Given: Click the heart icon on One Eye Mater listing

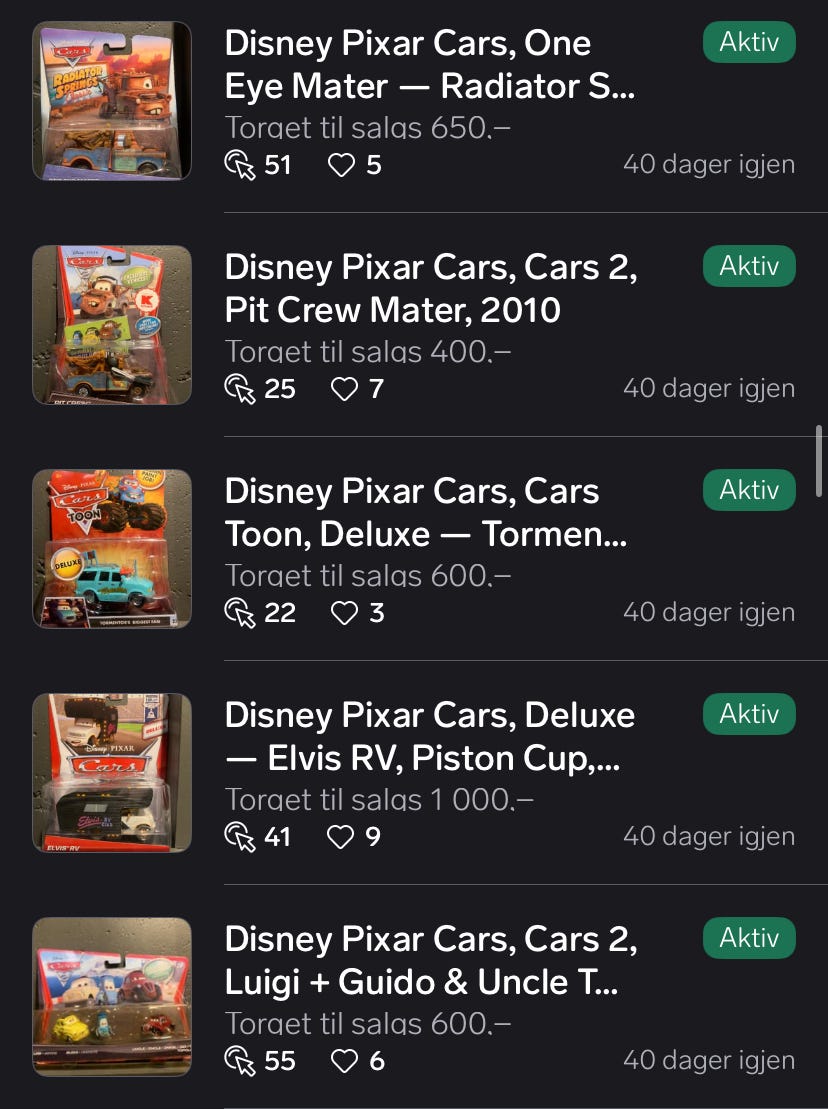Looking at the screenshot, I should 342,165.
